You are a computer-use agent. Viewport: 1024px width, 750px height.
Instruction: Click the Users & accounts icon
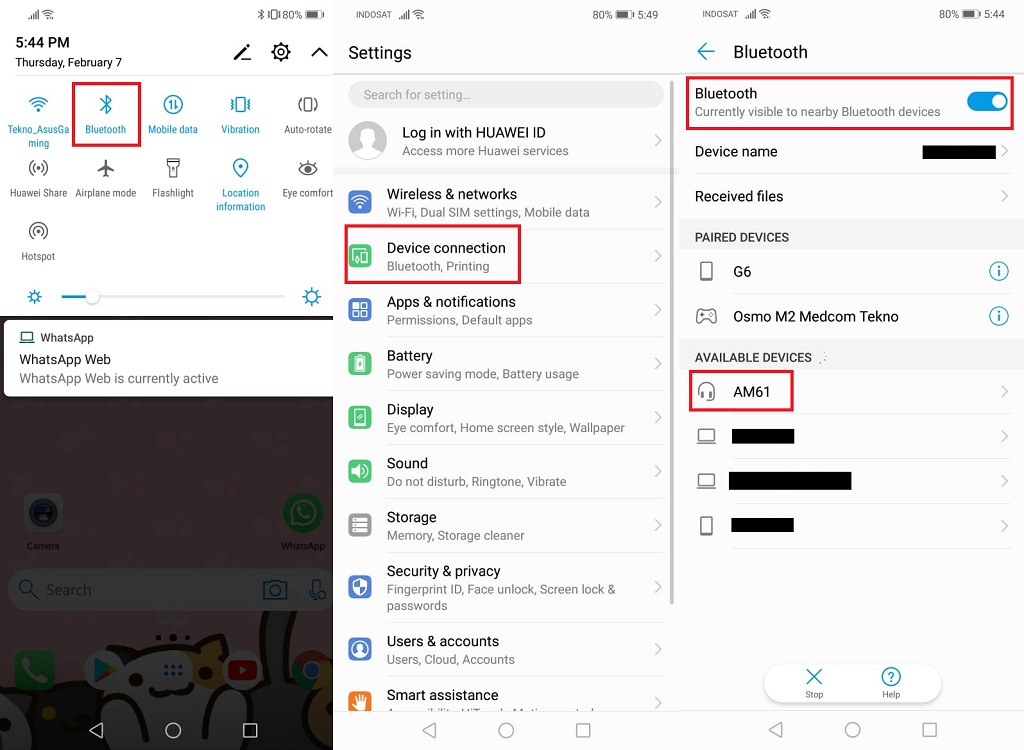coord(360,649)
